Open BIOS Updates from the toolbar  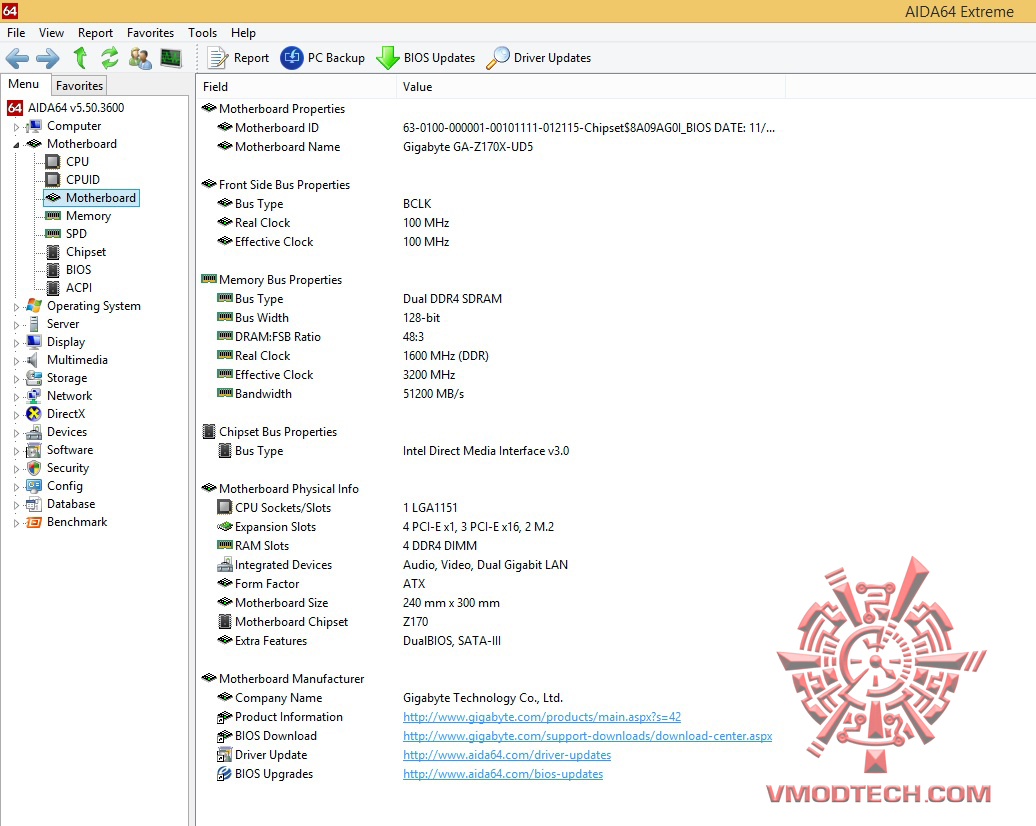pos(426,58)
